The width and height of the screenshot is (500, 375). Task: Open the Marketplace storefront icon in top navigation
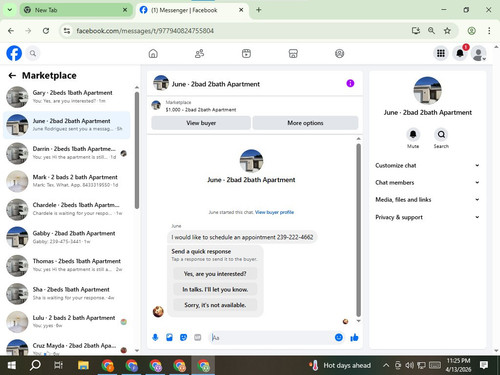[293, 53]
